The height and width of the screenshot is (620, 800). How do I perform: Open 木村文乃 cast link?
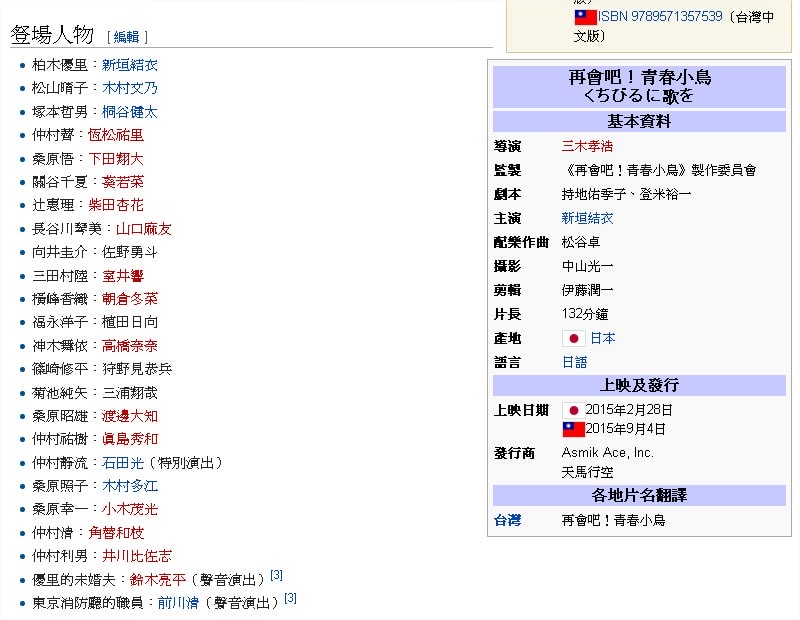[x=130, y=88]
